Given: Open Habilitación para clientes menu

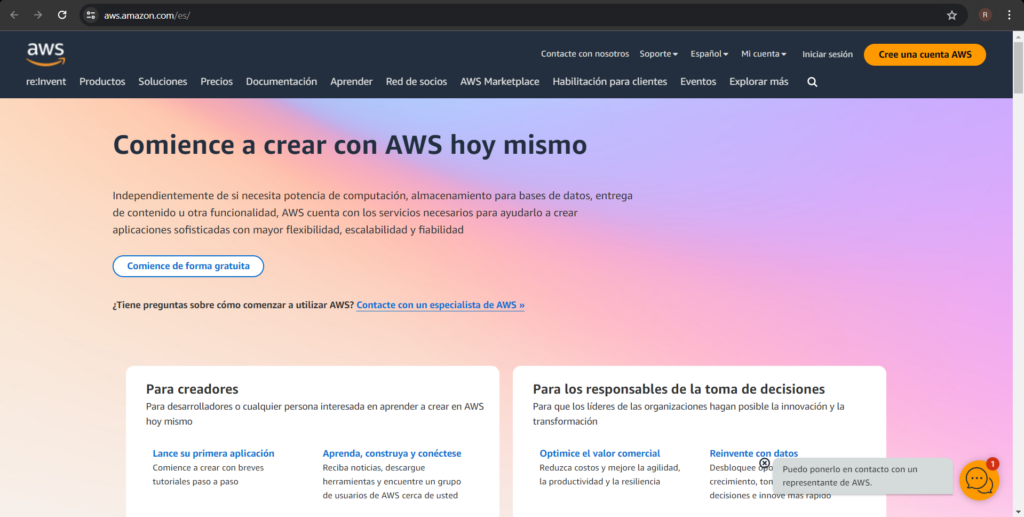Looking at the screenshot, I should pyautogui.click(x=610, y=82).
